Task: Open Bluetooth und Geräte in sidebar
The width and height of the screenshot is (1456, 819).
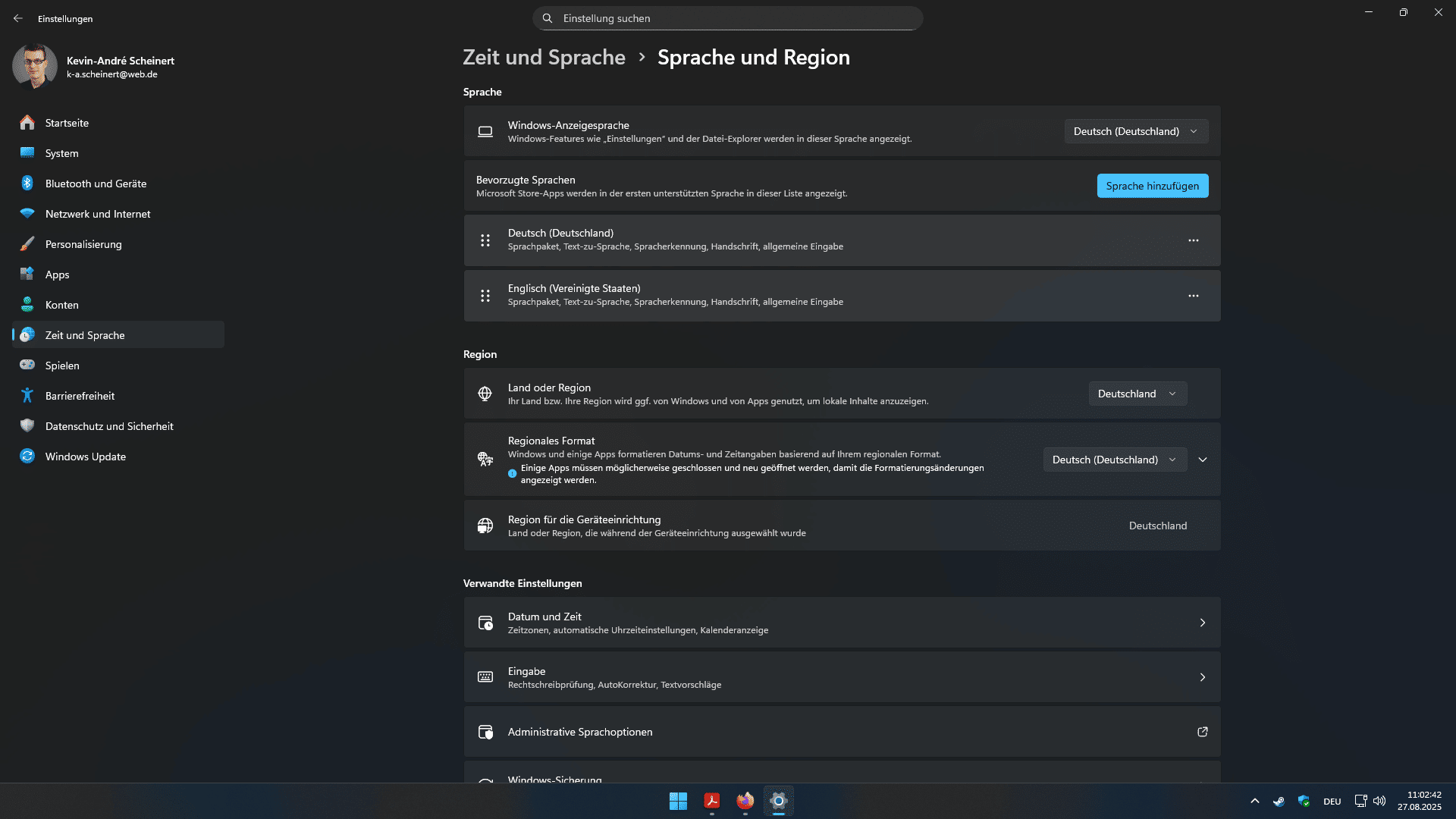Action: [96, 184]
